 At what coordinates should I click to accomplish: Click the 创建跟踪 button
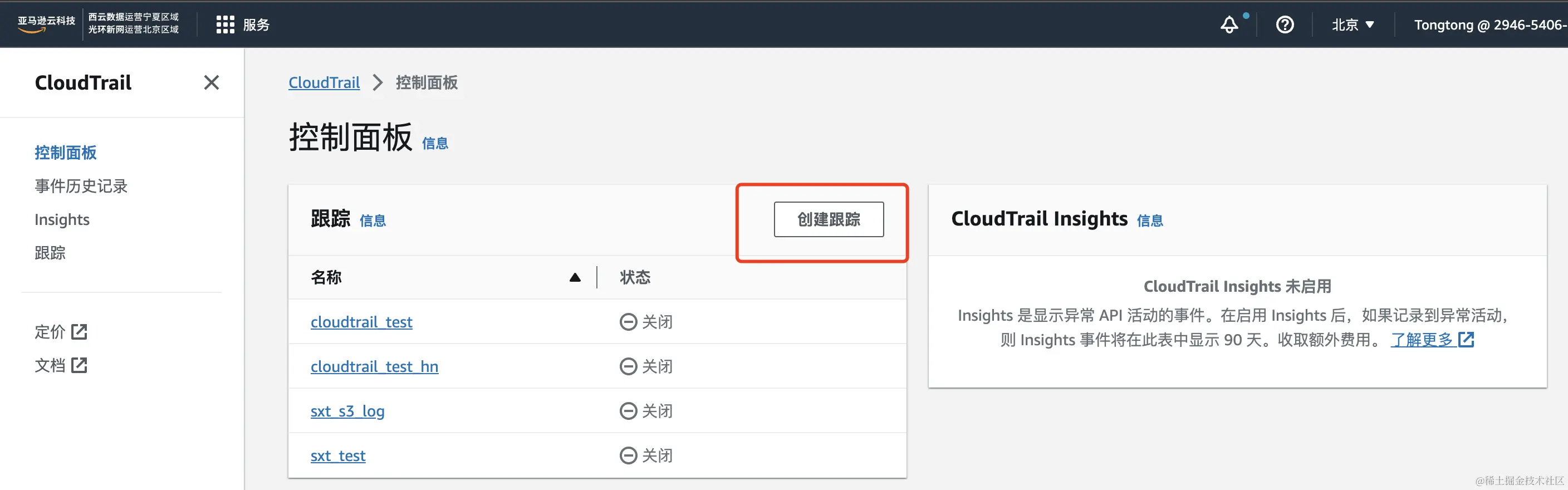829,219
